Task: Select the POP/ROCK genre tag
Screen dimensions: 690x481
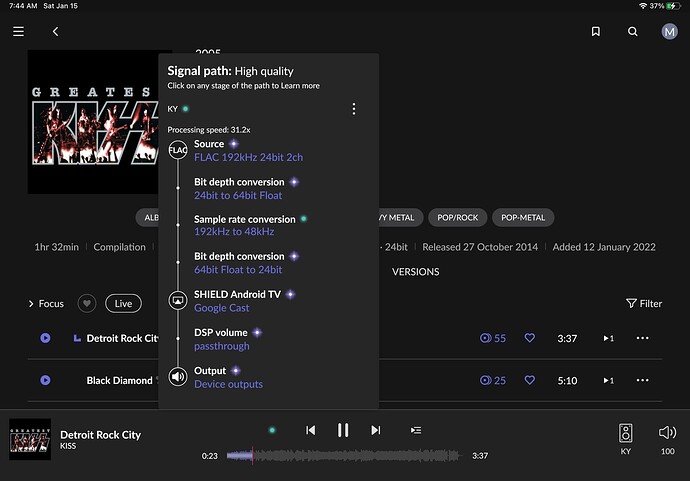Action: 457,217
